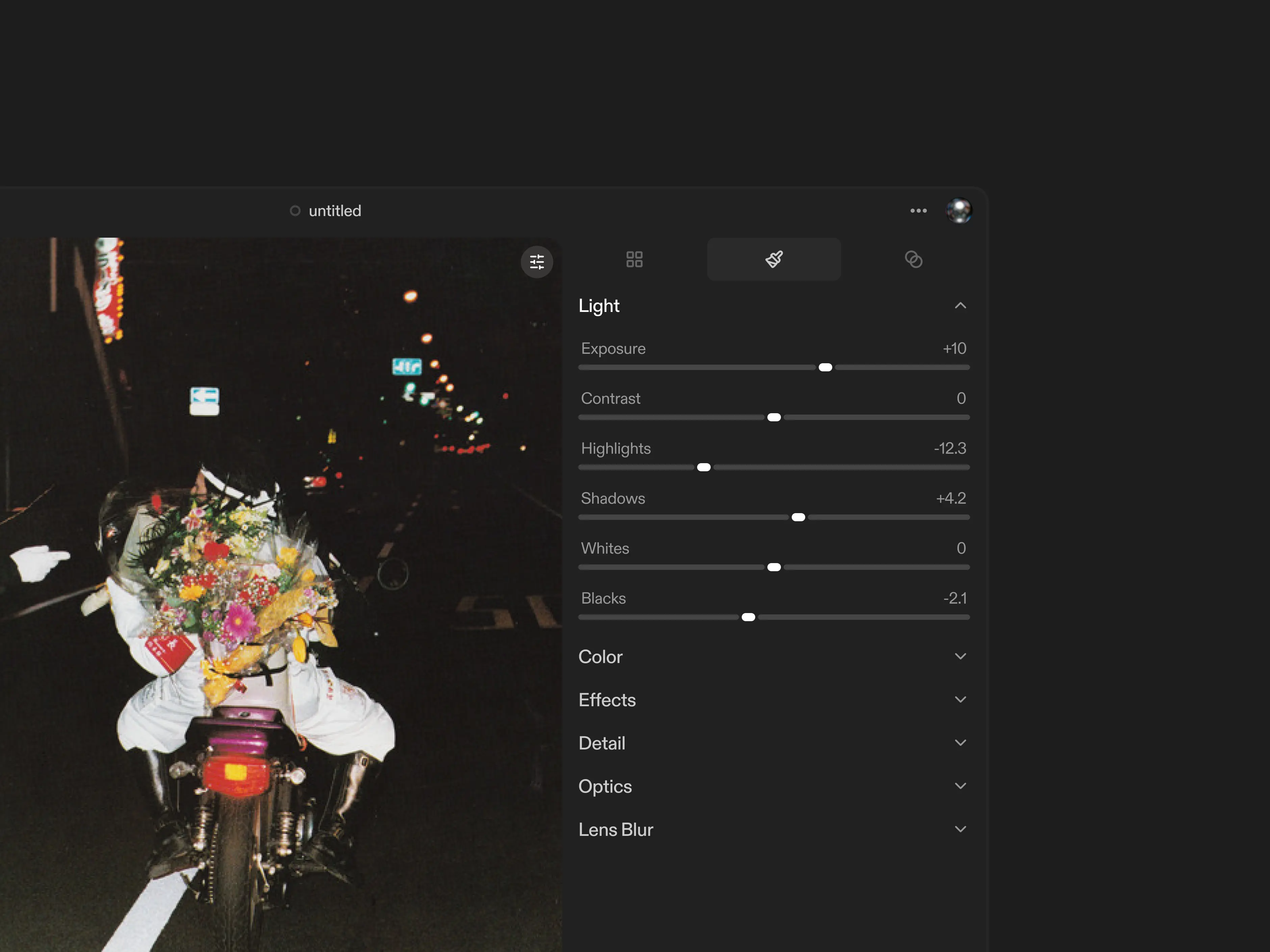This screenshot has width=1270, height=952.
Task: Expand the Optics section
Action: tap(960, 786)
